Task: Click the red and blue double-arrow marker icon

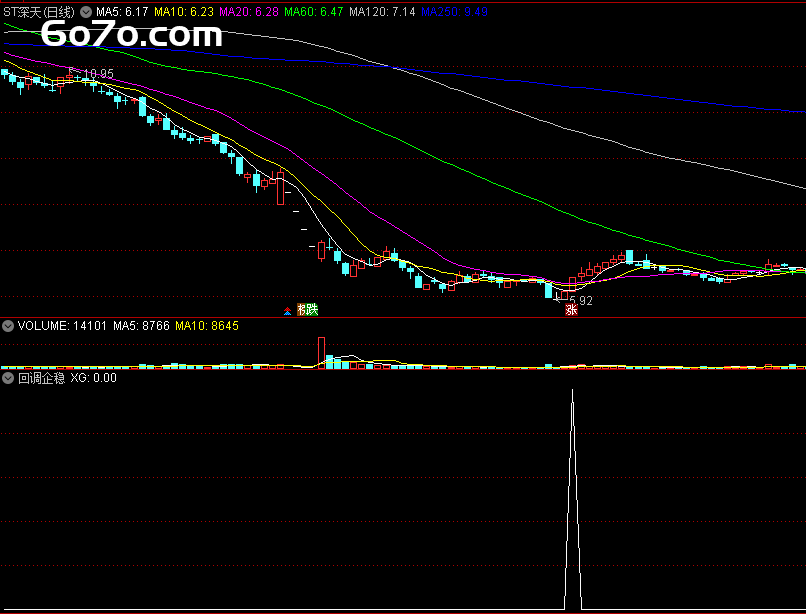Action: pyautogui.click(x=287, y=311)
